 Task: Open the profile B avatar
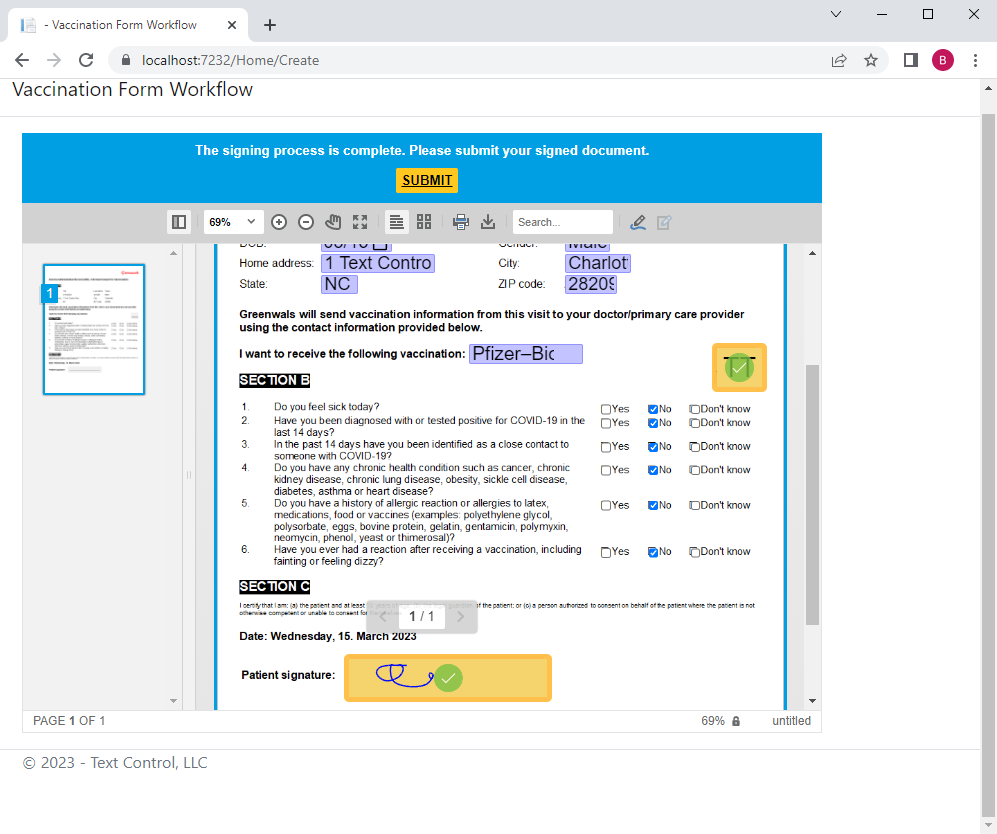click(942, 60)
